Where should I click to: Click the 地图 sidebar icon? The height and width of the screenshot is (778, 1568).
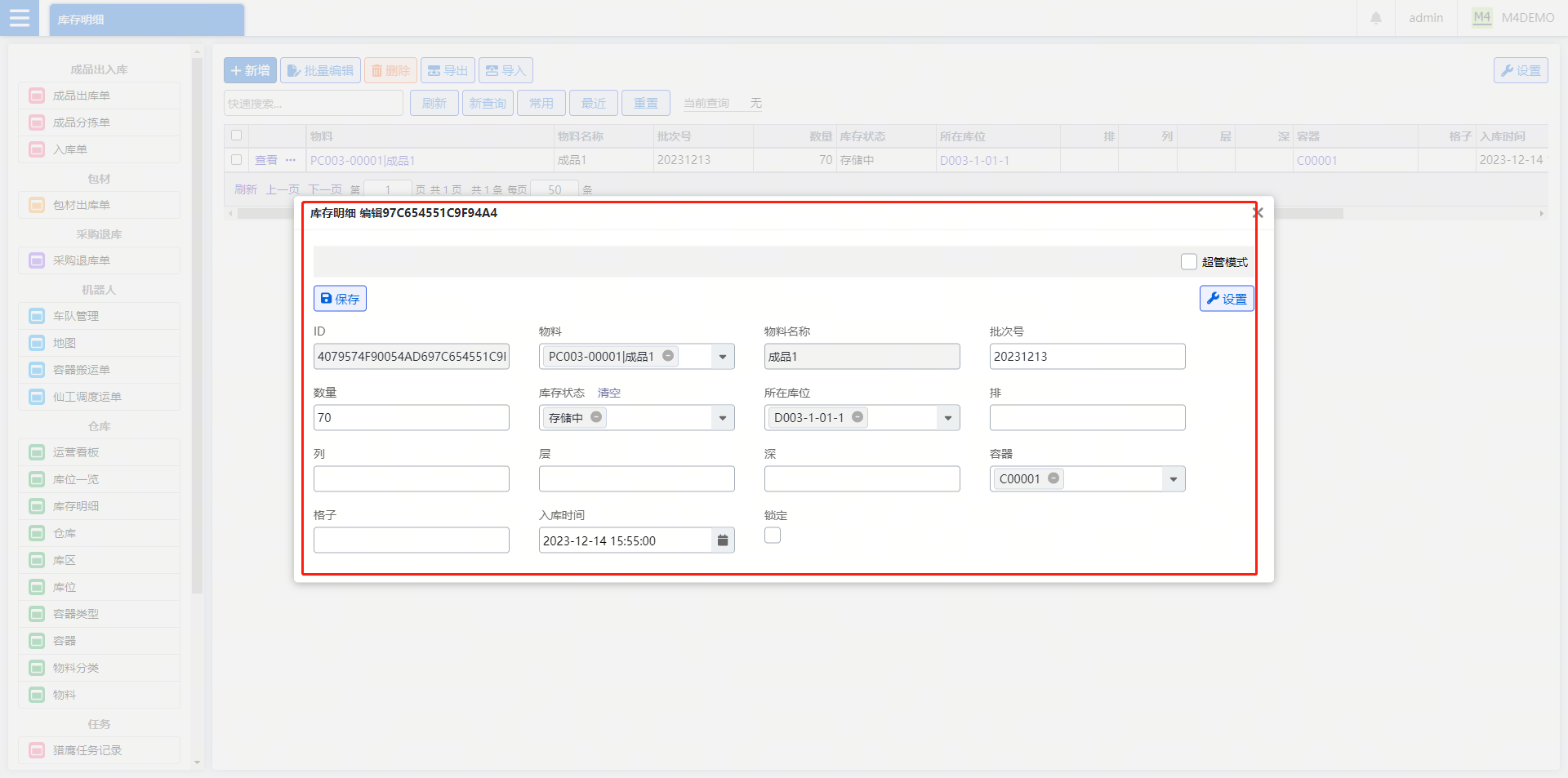tap(37, 343)
